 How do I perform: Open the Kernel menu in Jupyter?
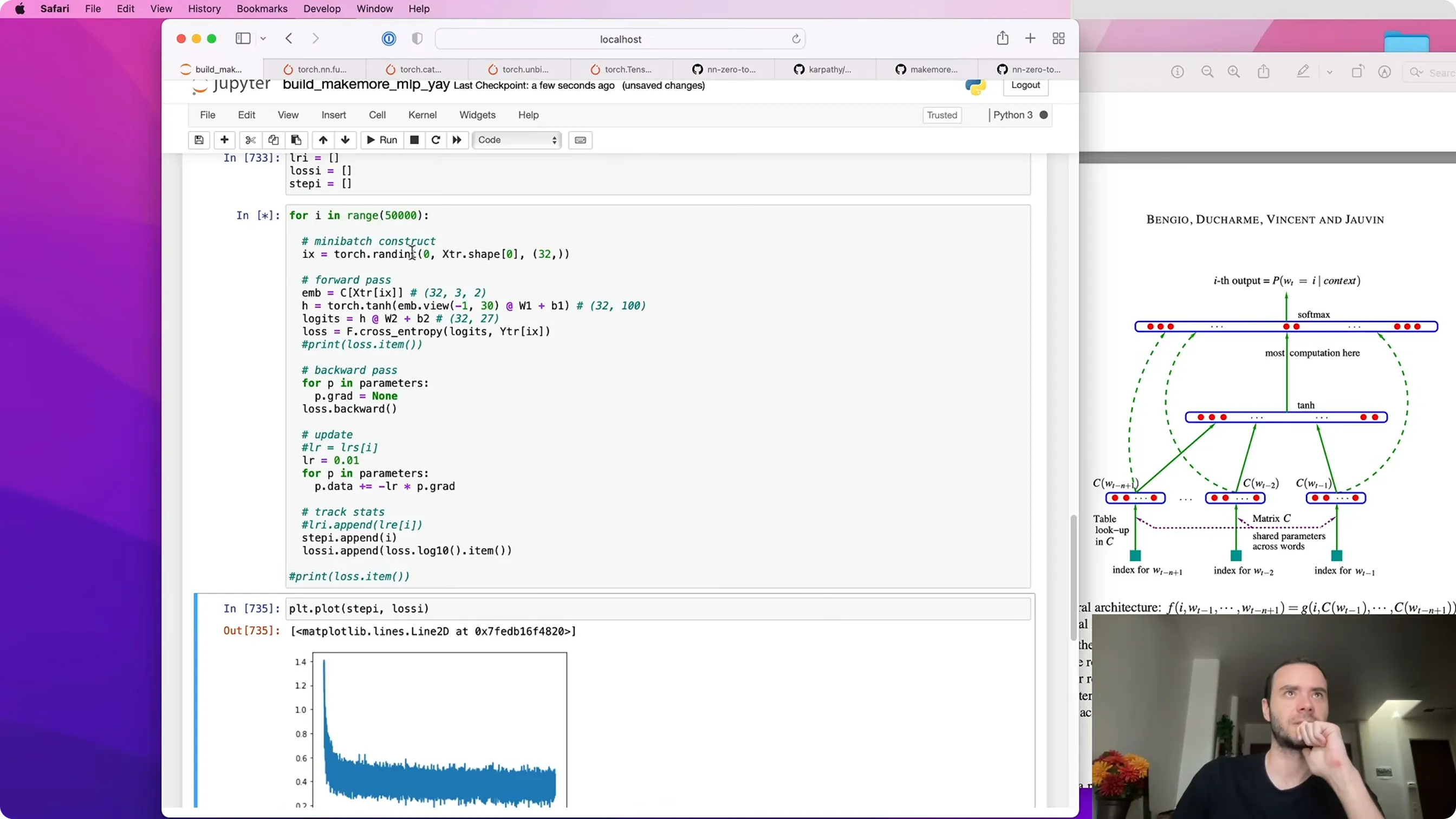pos(422,115)
